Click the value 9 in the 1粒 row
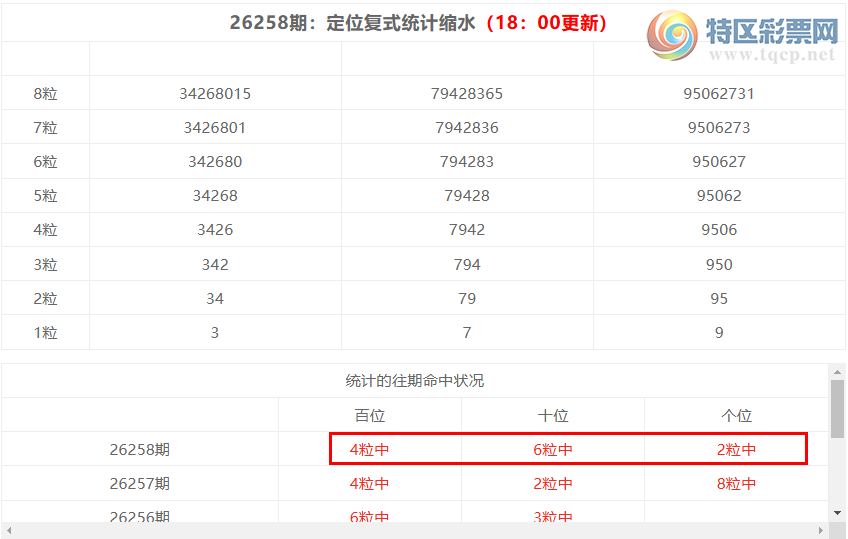 (x=719, y=332)
